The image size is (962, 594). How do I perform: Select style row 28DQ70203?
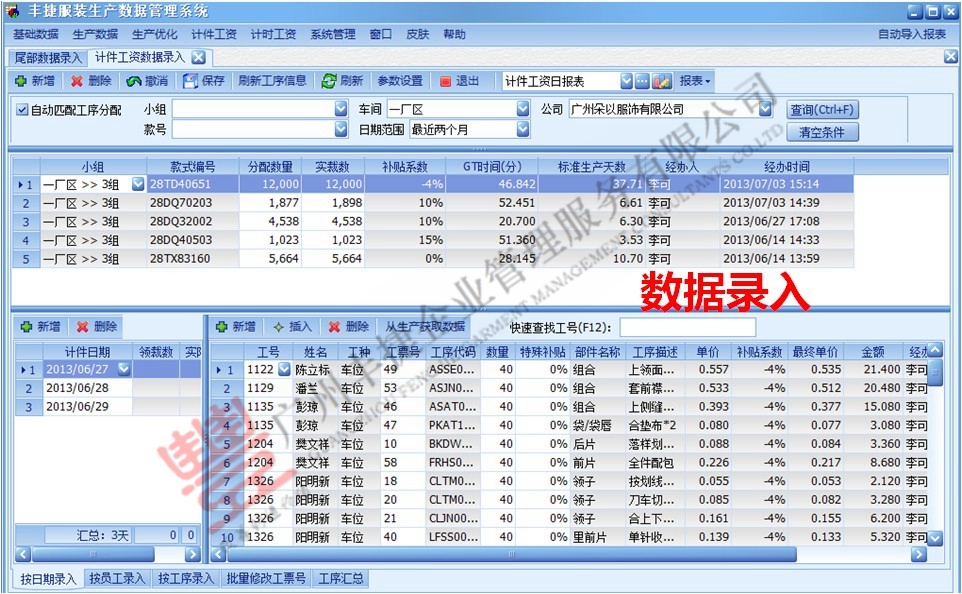point(433,202)
